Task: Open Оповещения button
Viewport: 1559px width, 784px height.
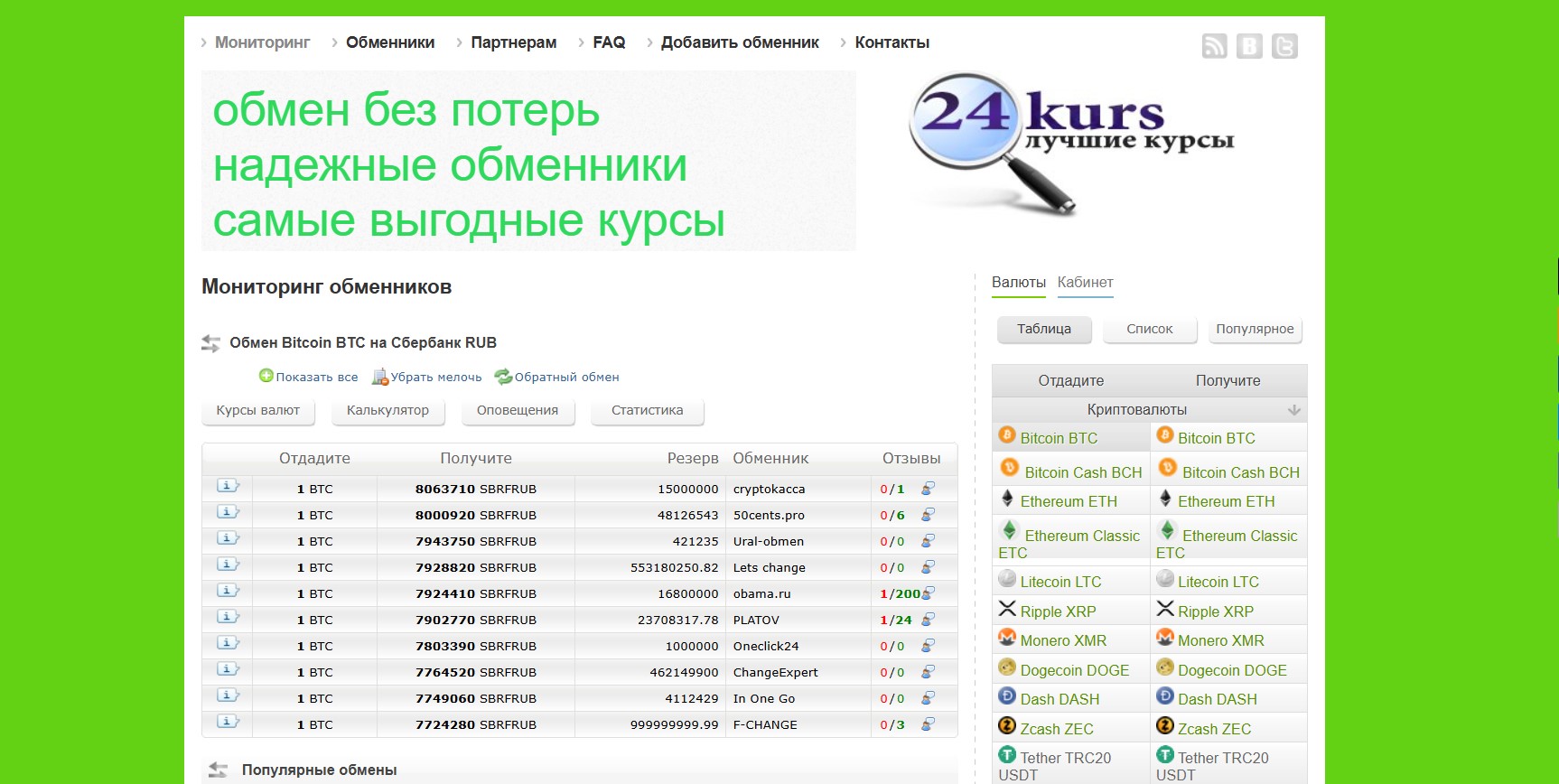Action: coord(518,410)
